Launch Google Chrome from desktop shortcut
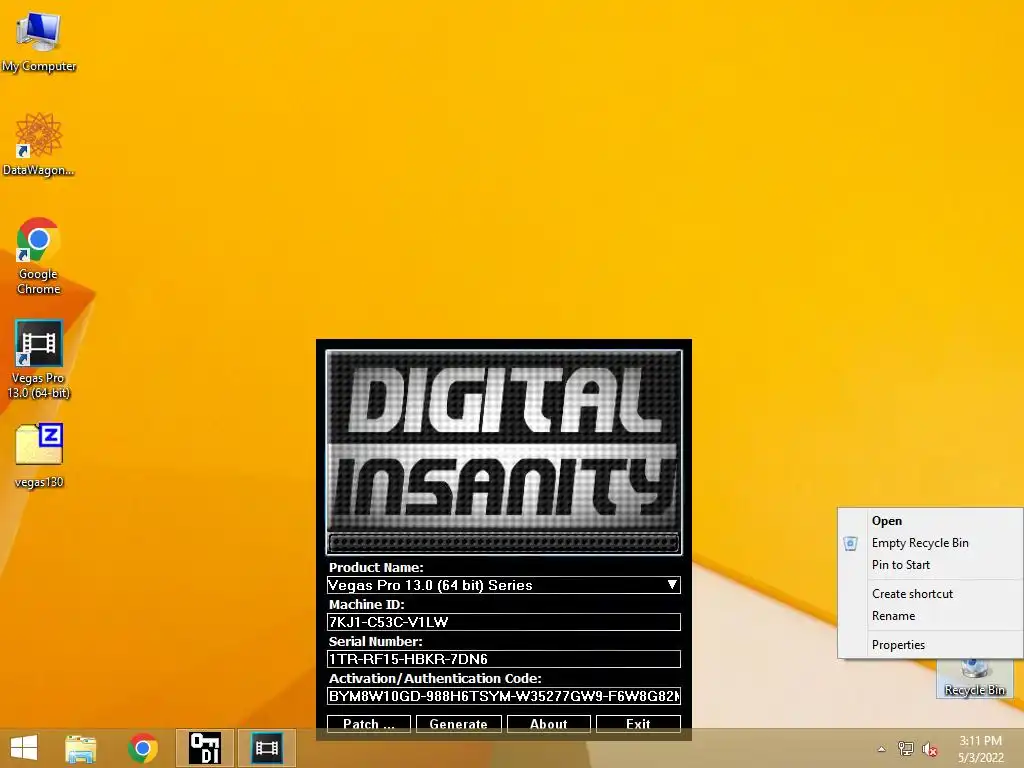The height and width of the screenshot is (768, 1024). 39,255
